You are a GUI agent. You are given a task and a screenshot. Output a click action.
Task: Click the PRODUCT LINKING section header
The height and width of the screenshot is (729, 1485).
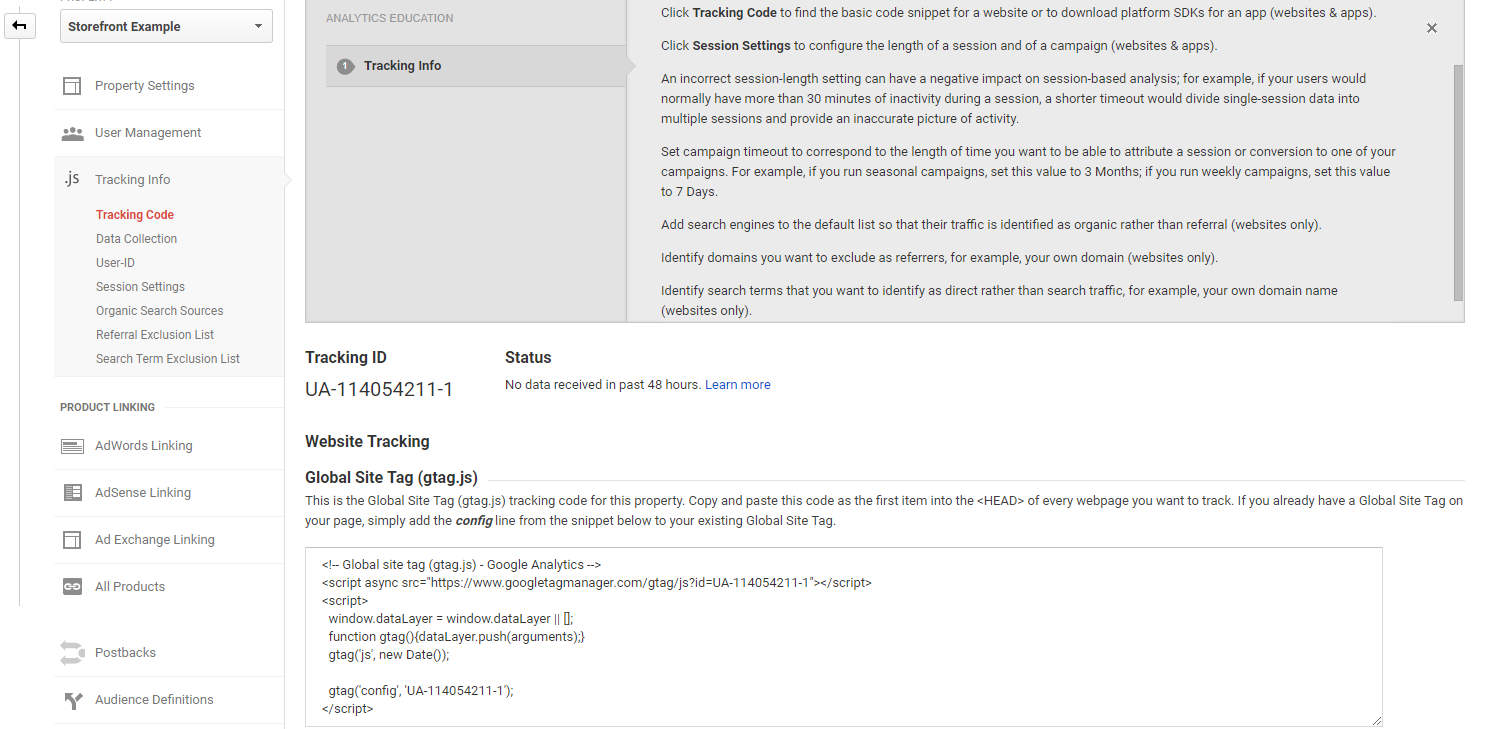tap(107, 408)
